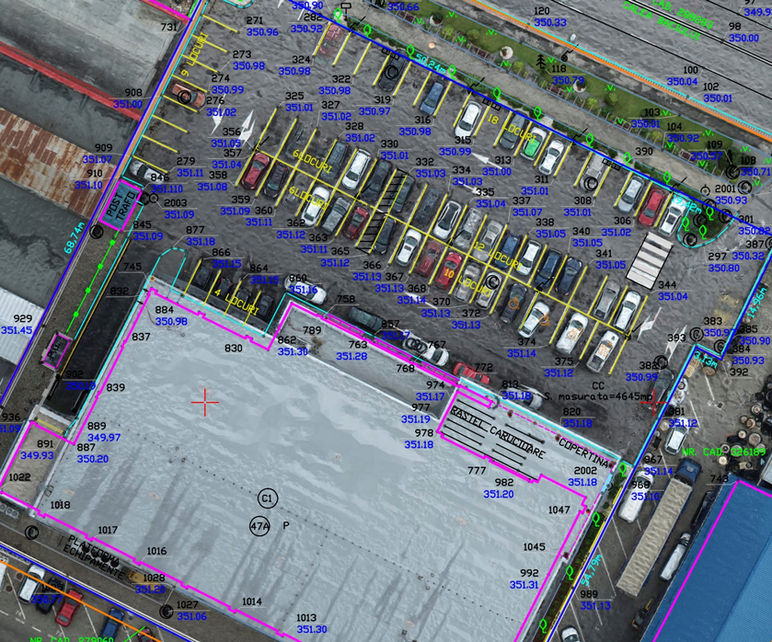Click the COPERTINA annotation
Viewport: 772px width, 642px height.
point(584,453)
